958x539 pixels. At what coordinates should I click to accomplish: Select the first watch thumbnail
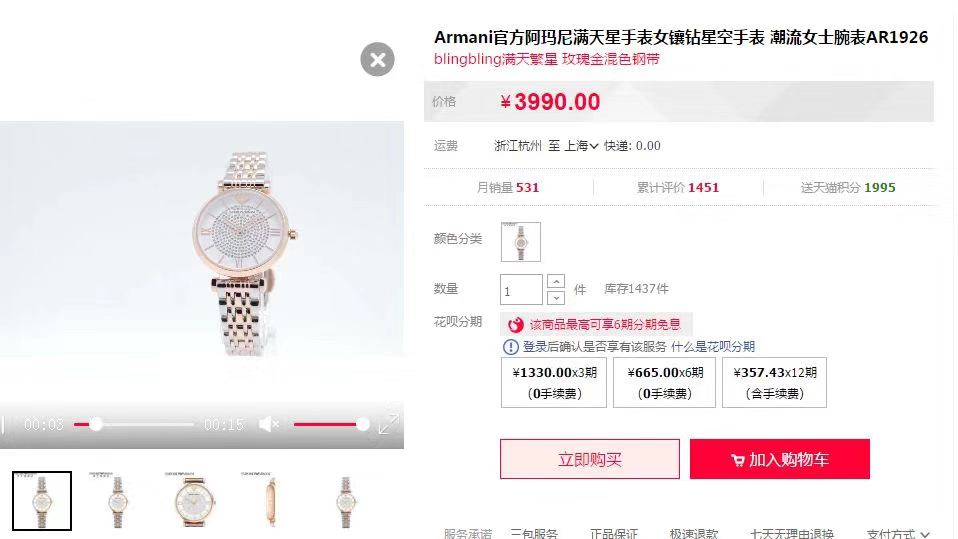click(42, 500)
